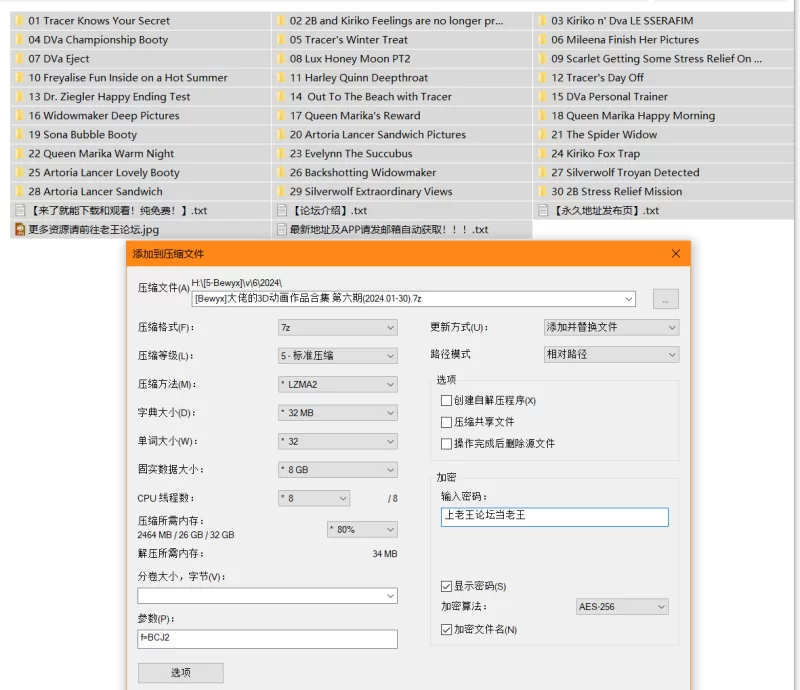800x690 pixels.
Task: Open the 路径模式 相对路径 dropdown
Action: click(611, 354)
